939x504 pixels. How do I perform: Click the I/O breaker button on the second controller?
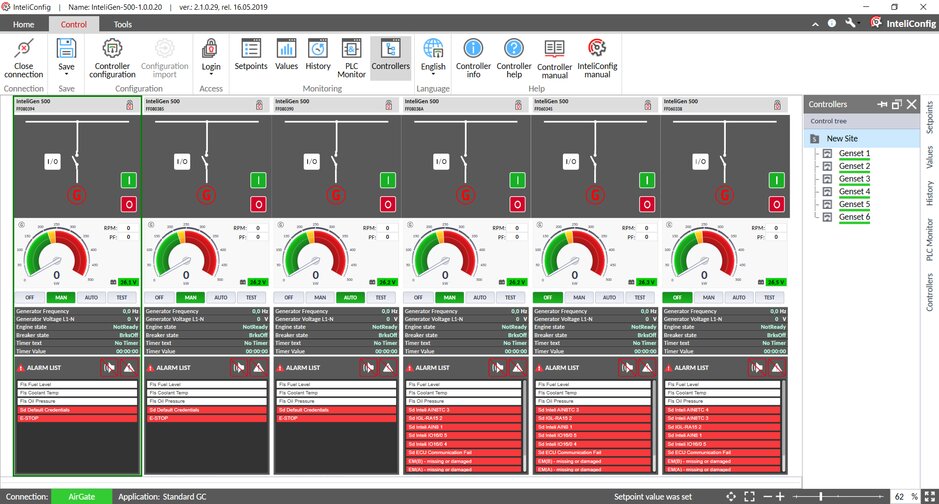182,162
